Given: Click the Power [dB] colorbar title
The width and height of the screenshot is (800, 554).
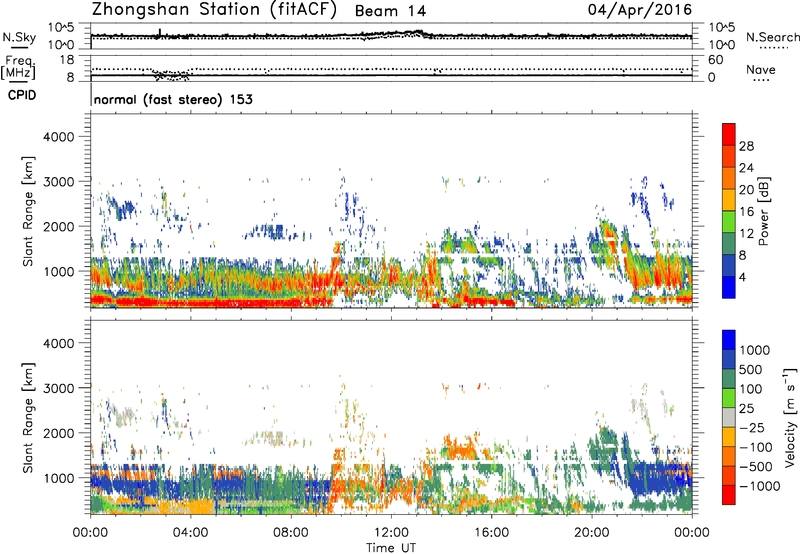Looking at the screenshot, I should tap(764, 211).
